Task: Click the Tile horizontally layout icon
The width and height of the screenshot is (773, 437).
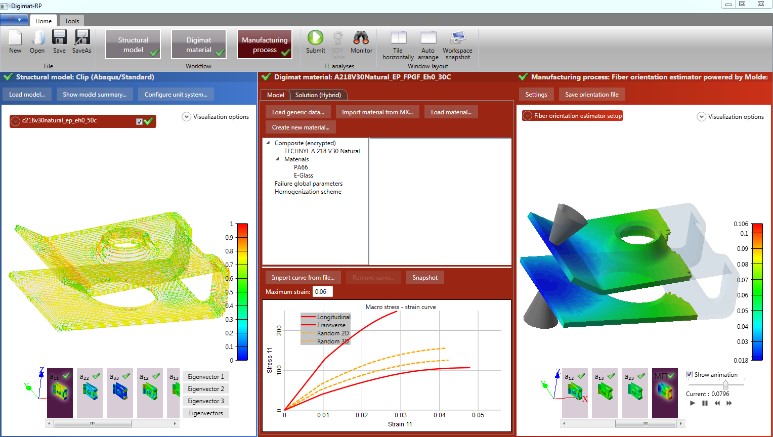Action: pyautogui.click(x=398, y=37)
